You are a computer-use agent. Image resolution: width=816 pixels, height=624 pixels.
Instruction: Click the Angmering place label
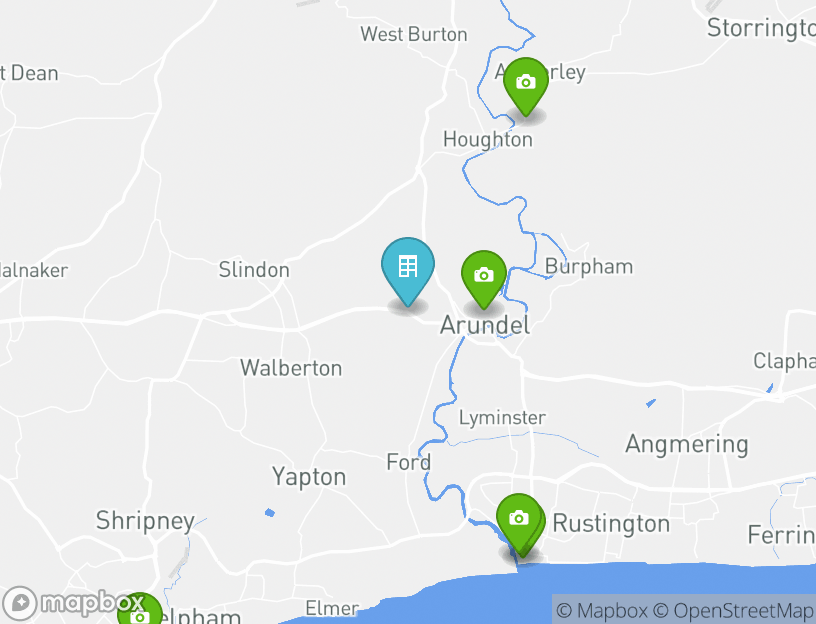686,444
